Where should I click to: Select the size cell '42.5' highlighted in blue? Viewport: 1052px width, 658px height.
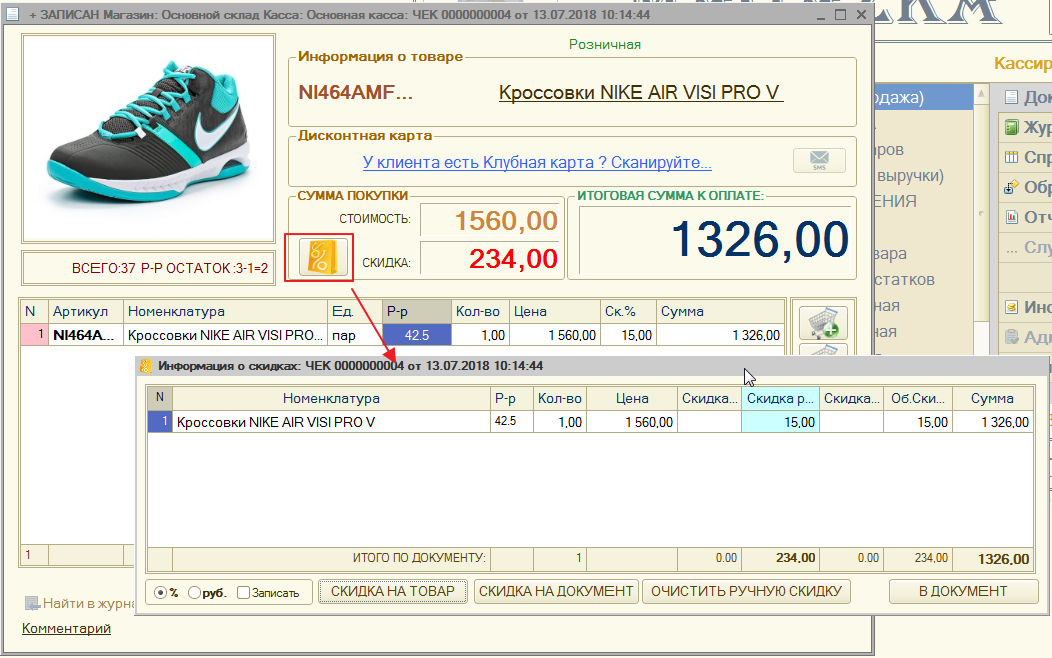pos(417,335)
